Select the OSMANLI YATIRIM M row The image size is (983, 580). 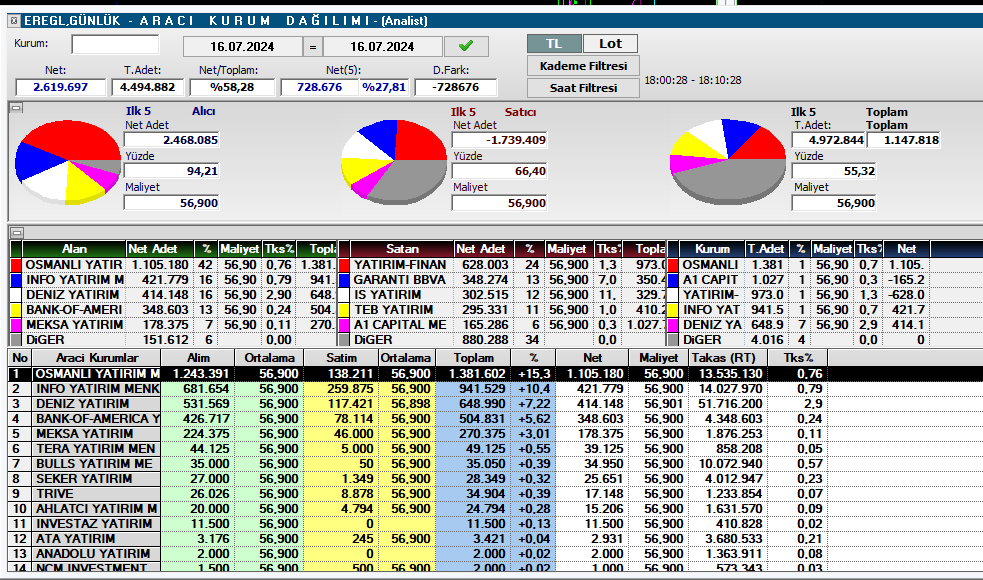tap(495, 374)
